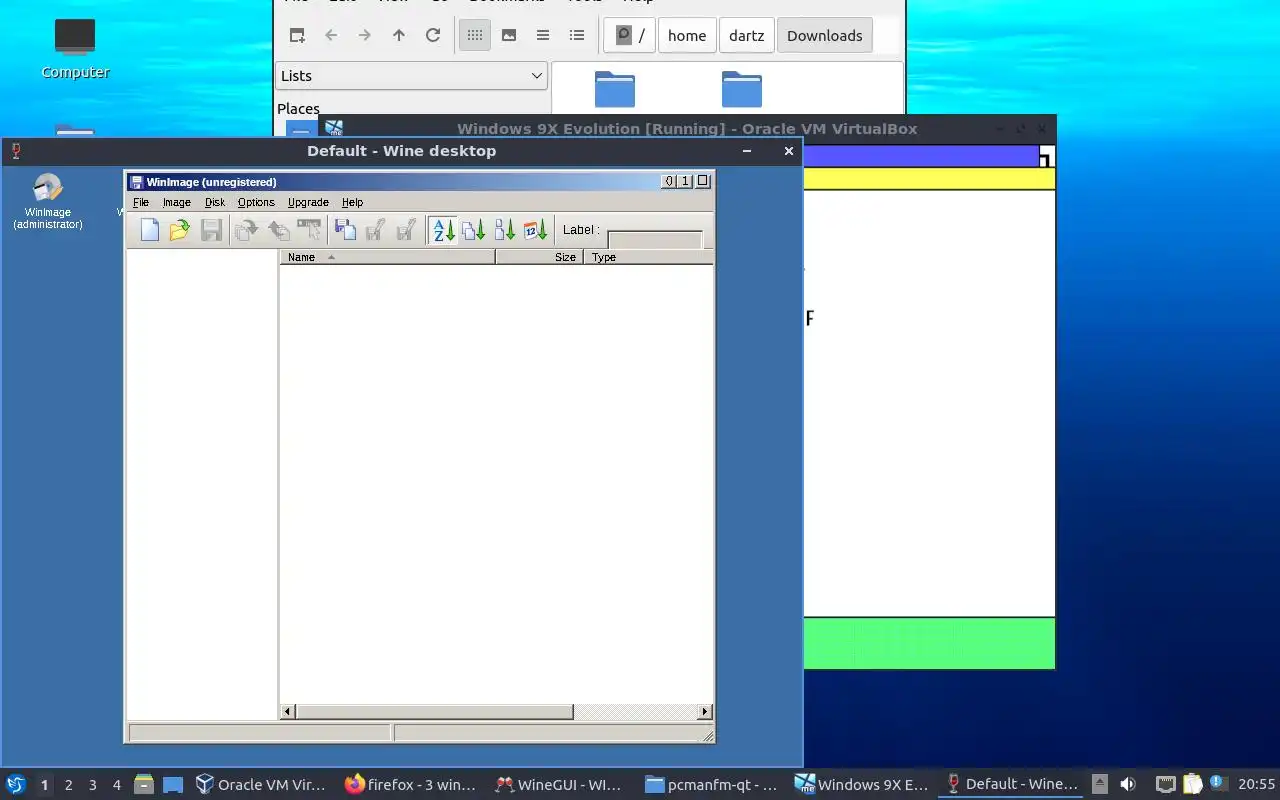Open the Lists side pane dropdown
The image size is (1280, 800).
[411, 76]
